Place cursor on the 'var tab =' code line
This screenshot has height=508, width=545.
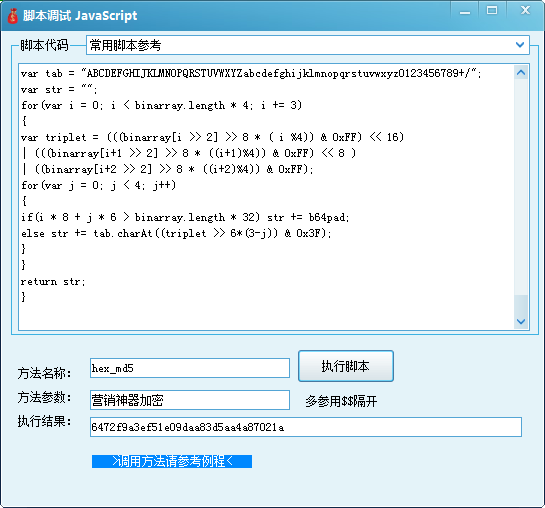point(251,73)
